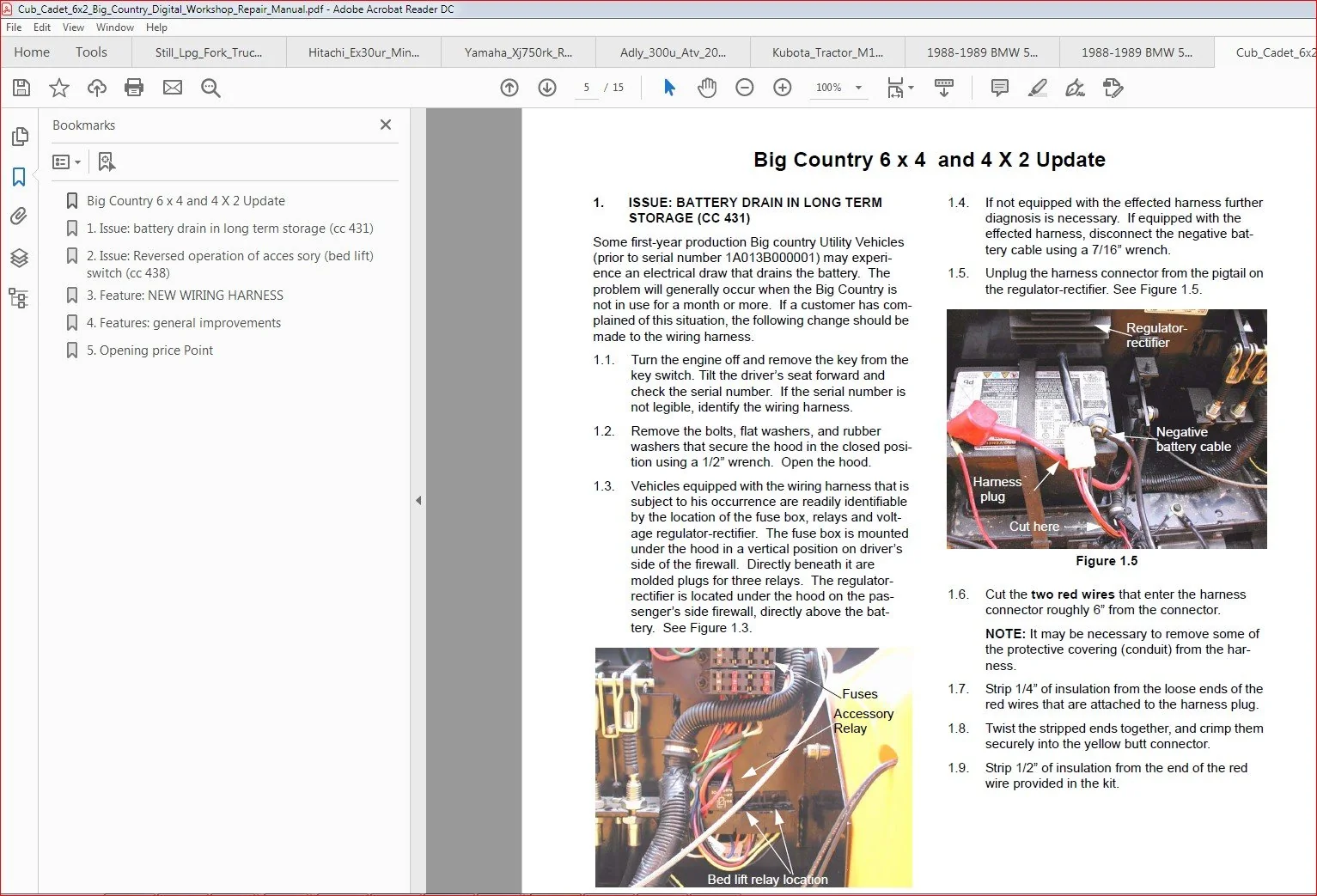Print the document using printer icon
This screenshot has height=896, width=1317.
point(134,88)
